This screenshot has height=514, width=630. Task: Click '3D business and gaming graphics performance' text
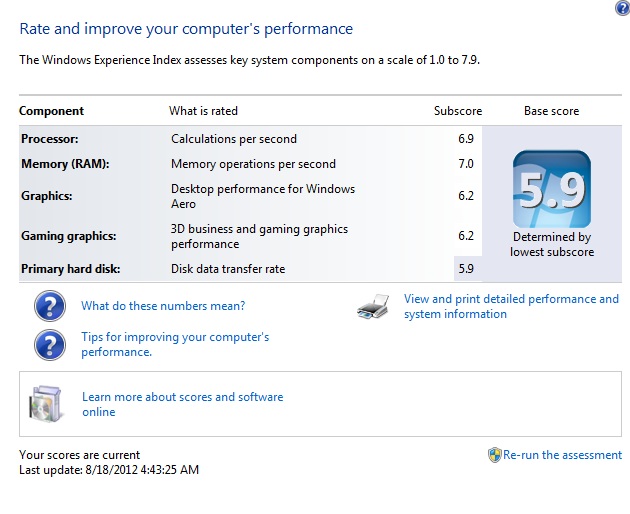point(260,236)
